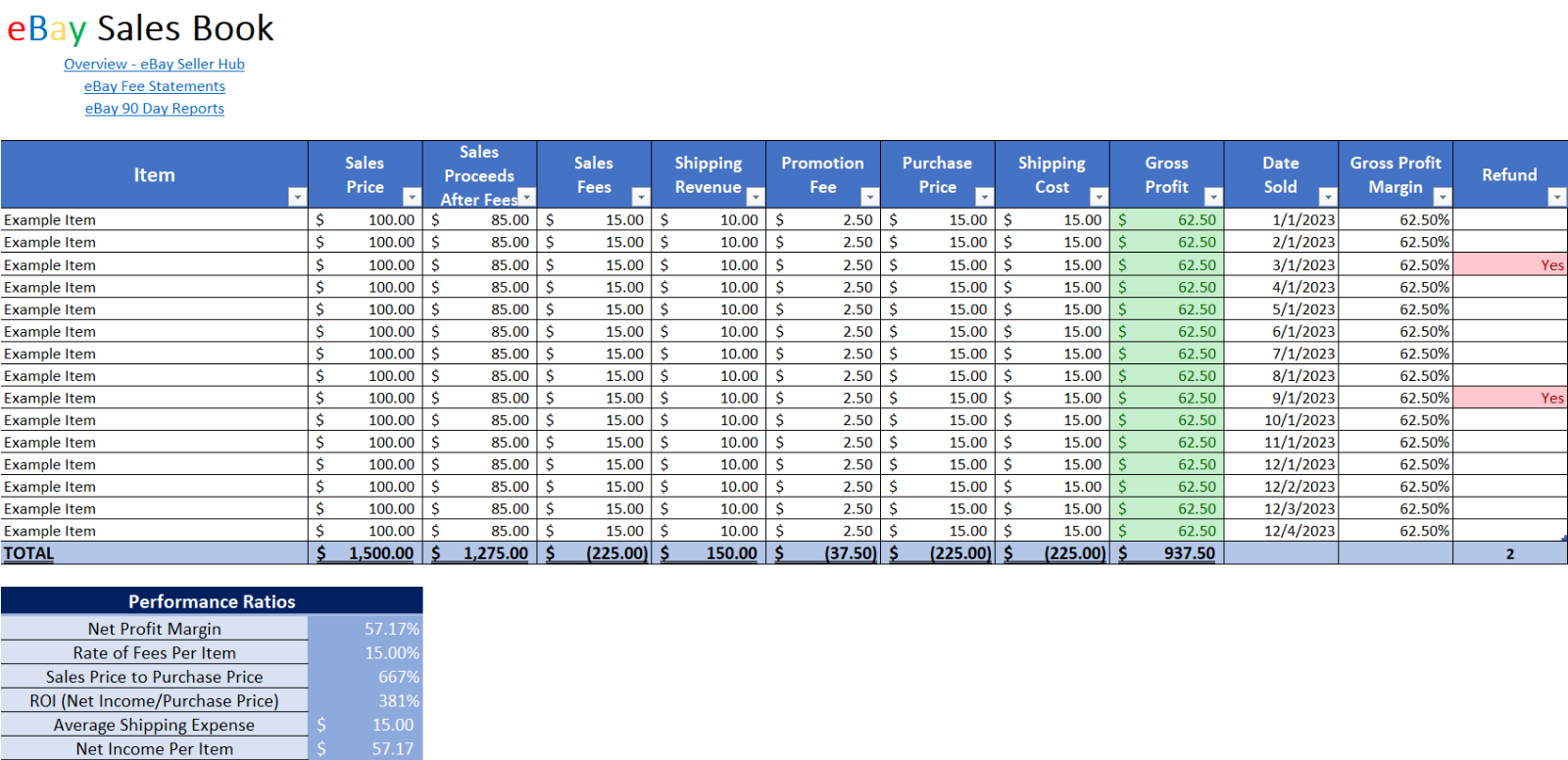Open the Shipping Revenue filter dropdown

click(756, 197)
